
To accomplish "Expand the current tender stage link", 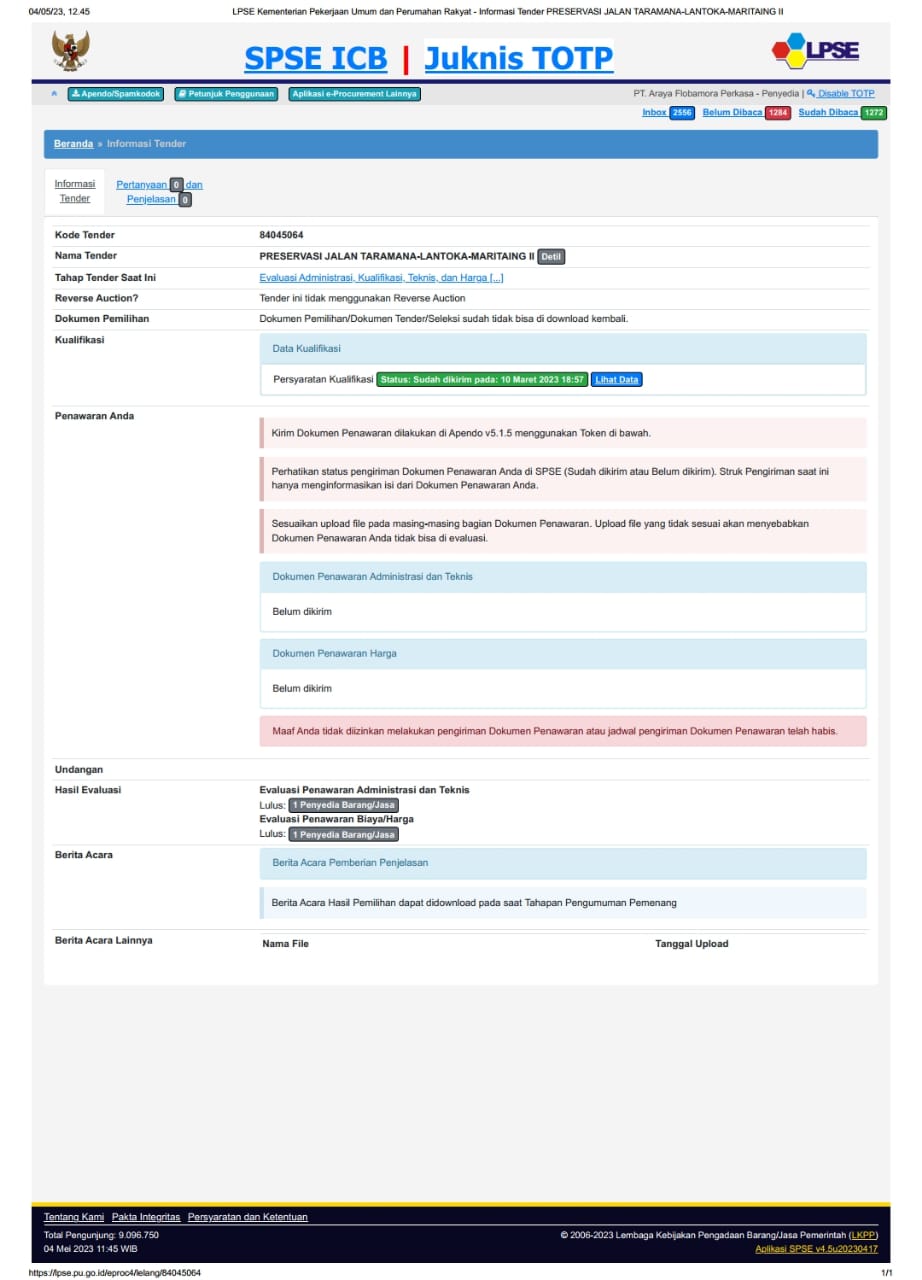I will (381, 278).
